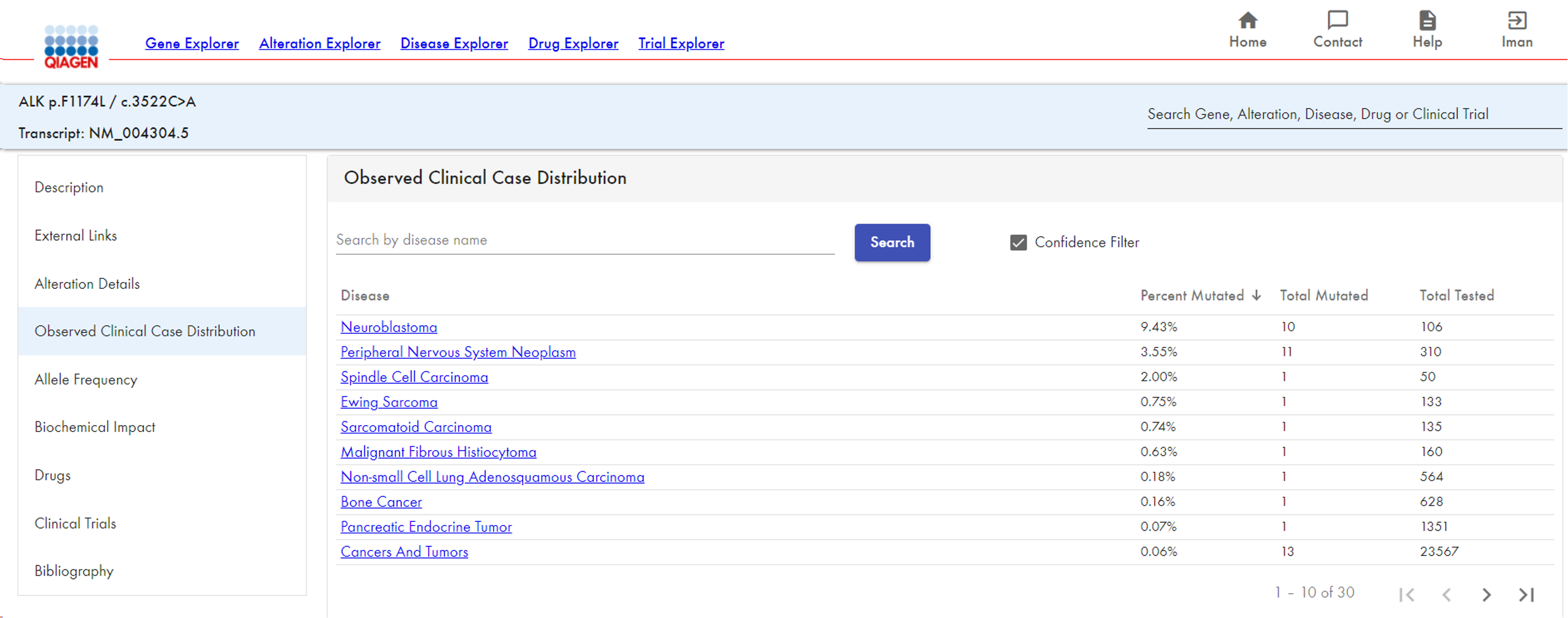Screen dimensions: 1568x618
Task: Click the Transcript: NM_004304.5 text
Action: (103, 133)
